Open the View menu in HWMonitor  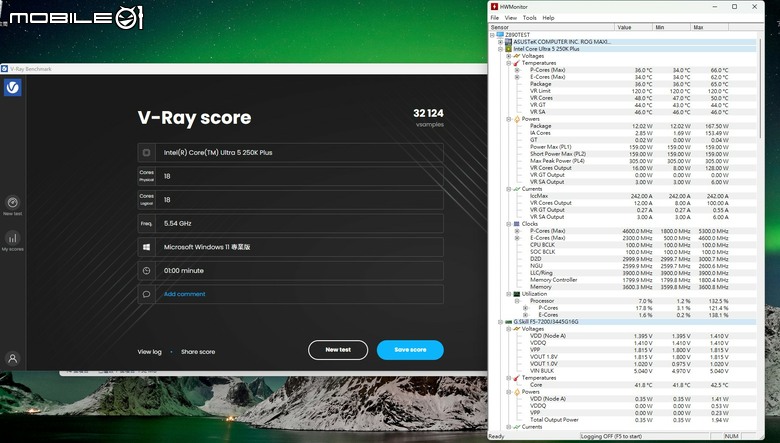510,18
